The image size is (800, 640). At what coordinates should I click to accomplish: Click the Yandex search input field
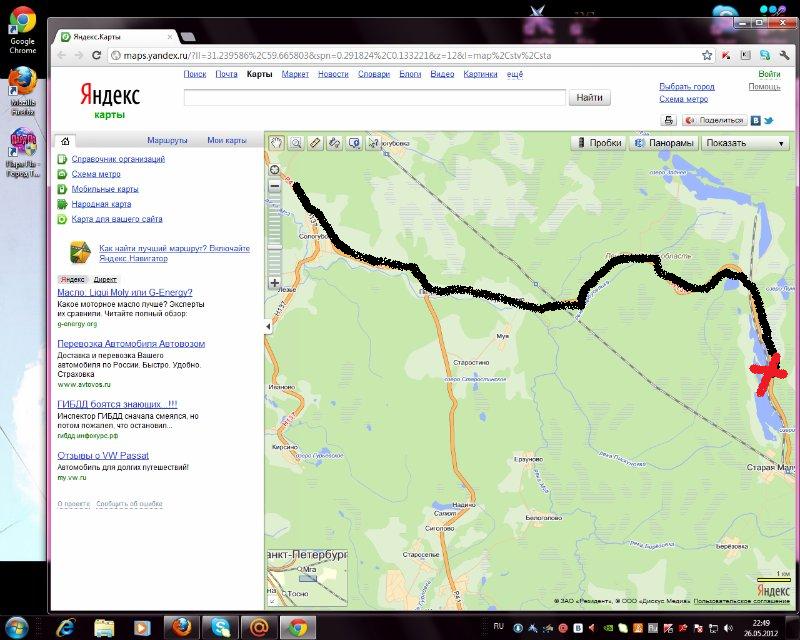[x=374, y=97]
